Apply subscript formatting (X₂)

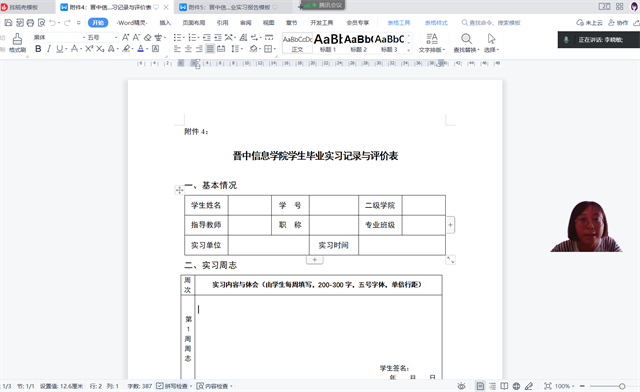[x=100, y=49]
